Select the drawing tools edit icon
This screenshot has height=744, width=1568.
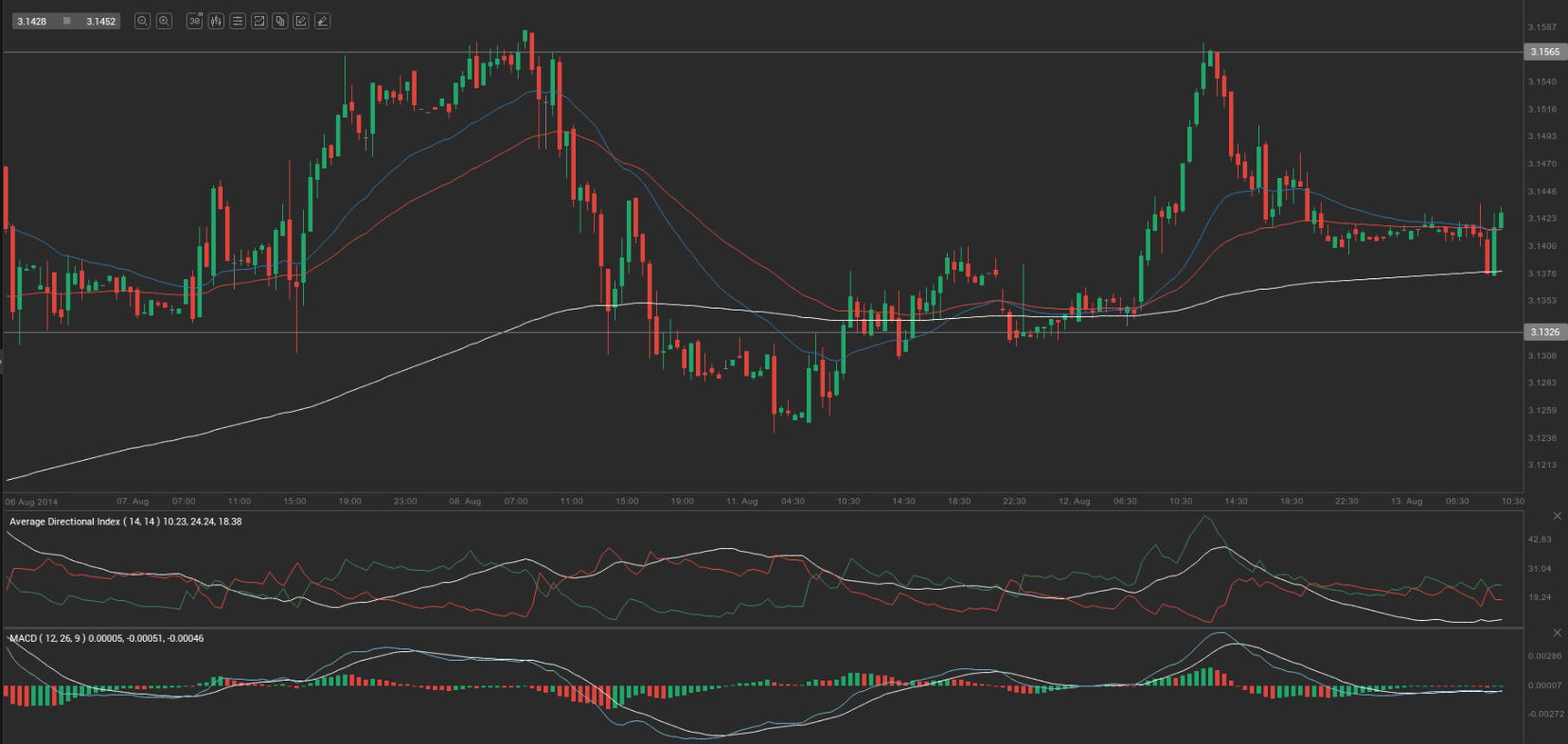click(301, 21)
